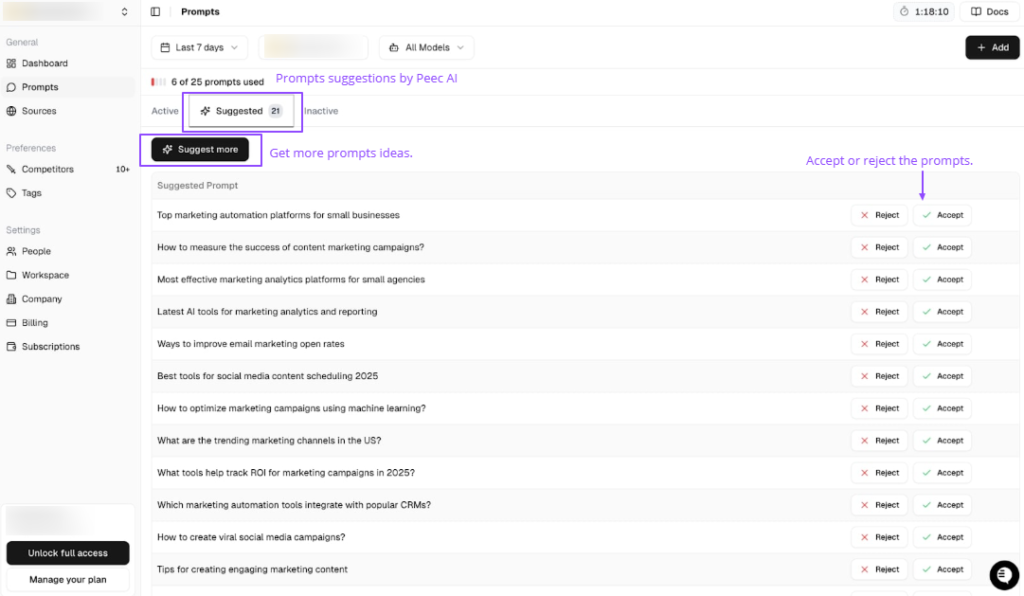1024x596 pixels.
Task: Open the workspace switcher at top left
Action: (x=66, y=12)
